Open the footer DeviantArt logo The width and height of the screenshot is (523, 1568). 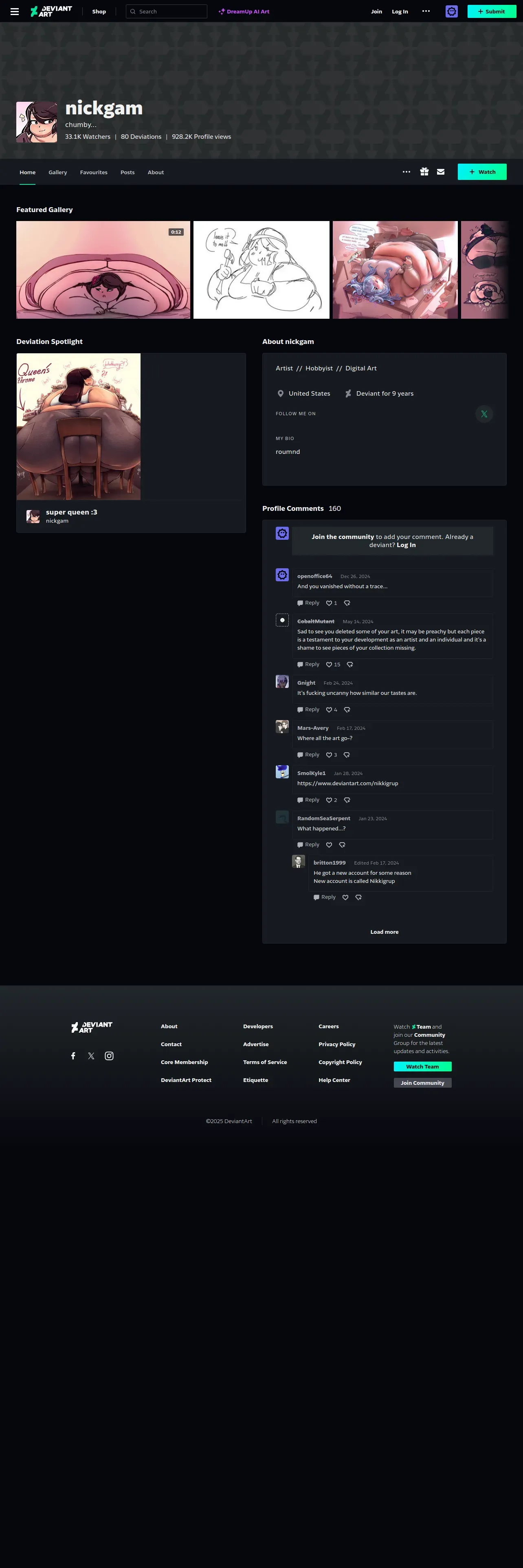(x=92, y=1027)
